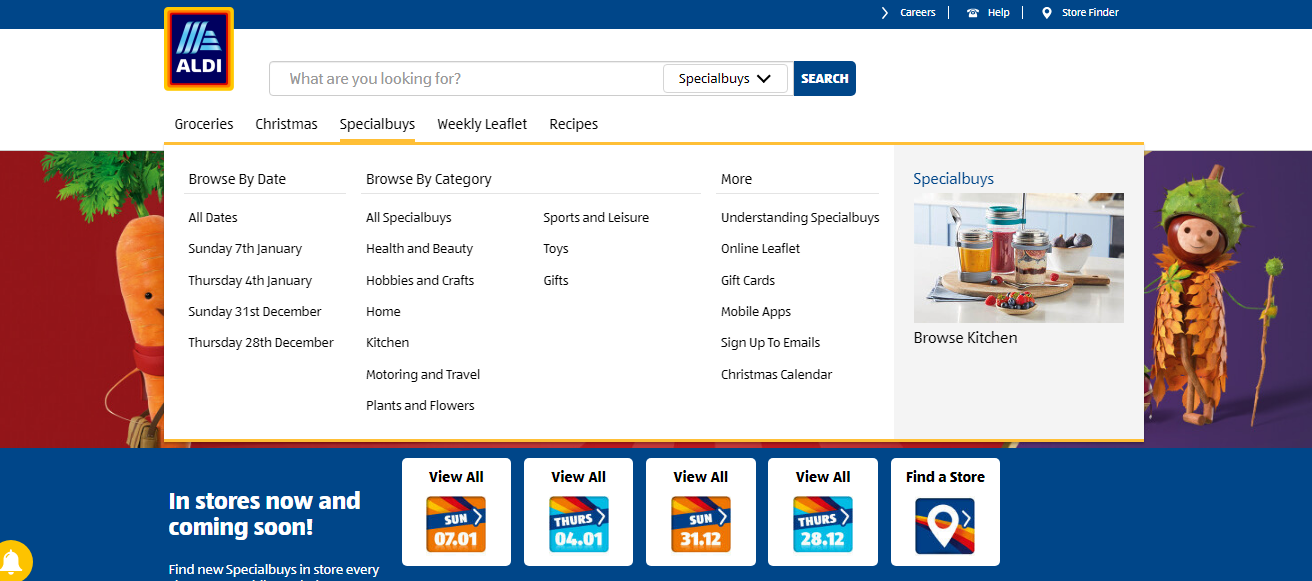Expand the Specialbuys search category dropdown
The image size is (1312, 581).
point(725,79)
